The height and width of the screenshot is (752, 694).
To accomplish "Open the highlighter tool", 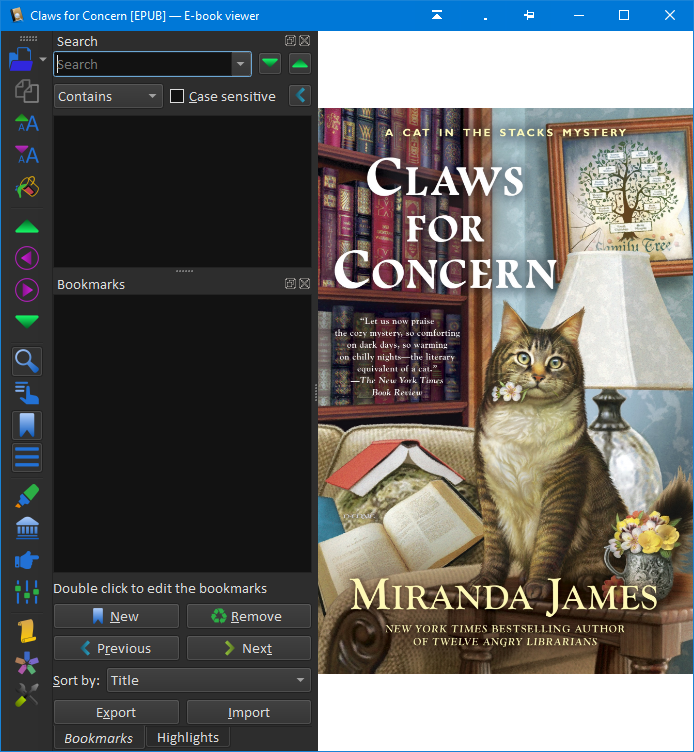I will coord(27,496).
